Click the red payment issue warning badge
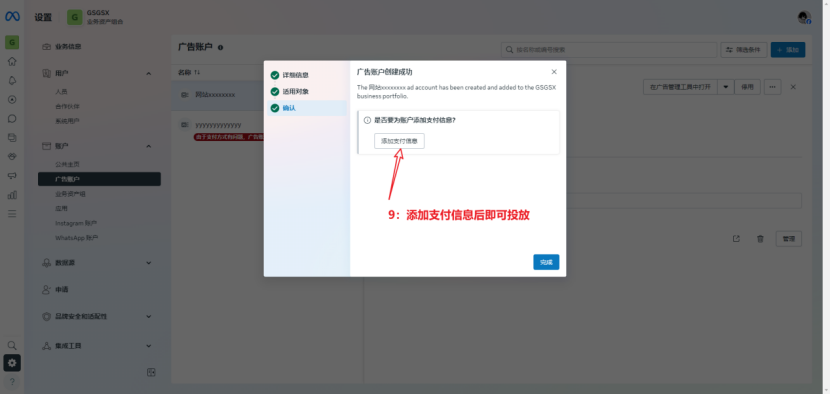The image size is (830, 394). (229, 137)
